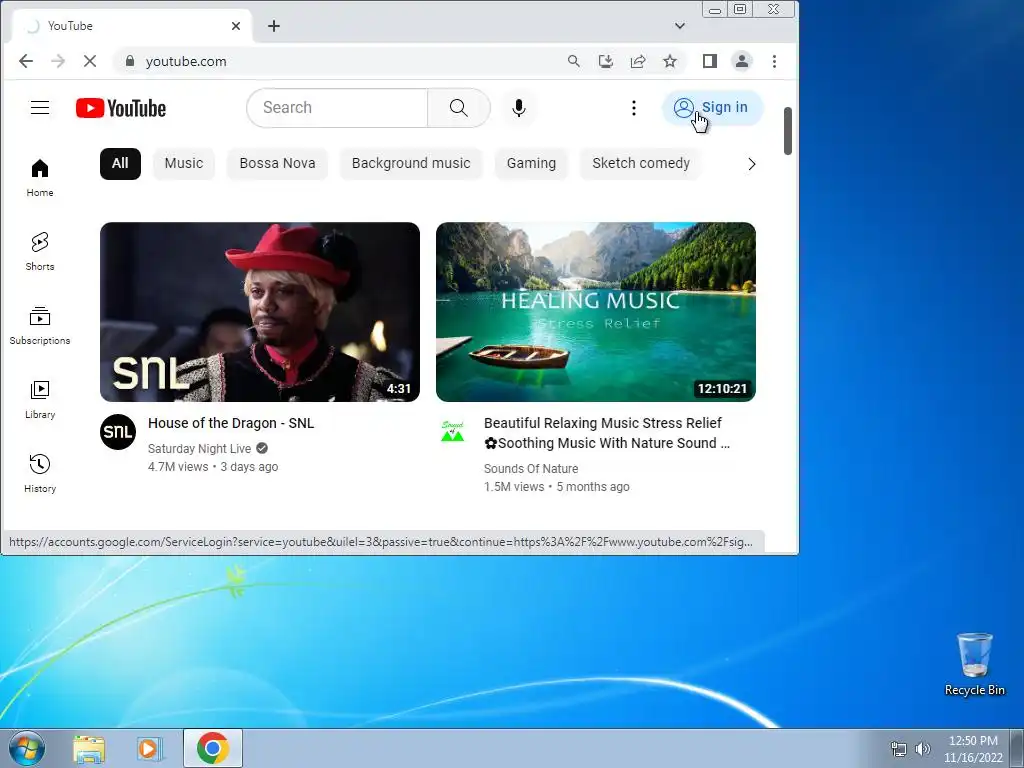This screenshot has width=1024, height=768.
Task: Play the Healing Music video thumbnail
Action: pyautogui.click(x=596, y=312)
